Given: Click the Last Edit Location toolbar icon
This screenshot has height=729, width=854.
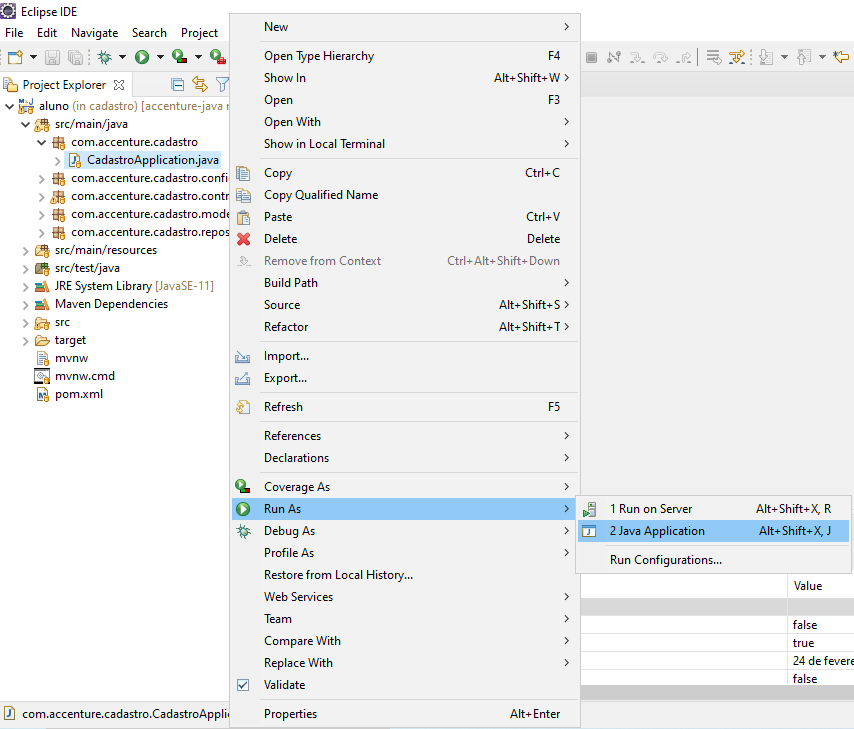Looking at the screenshot, I should click(841, 57).
